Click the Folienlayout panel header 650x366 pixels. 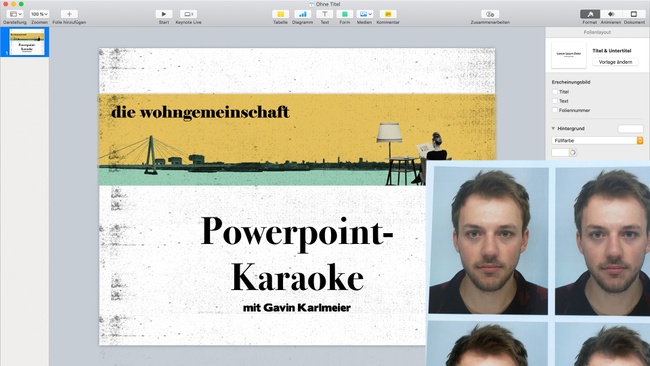597,32
